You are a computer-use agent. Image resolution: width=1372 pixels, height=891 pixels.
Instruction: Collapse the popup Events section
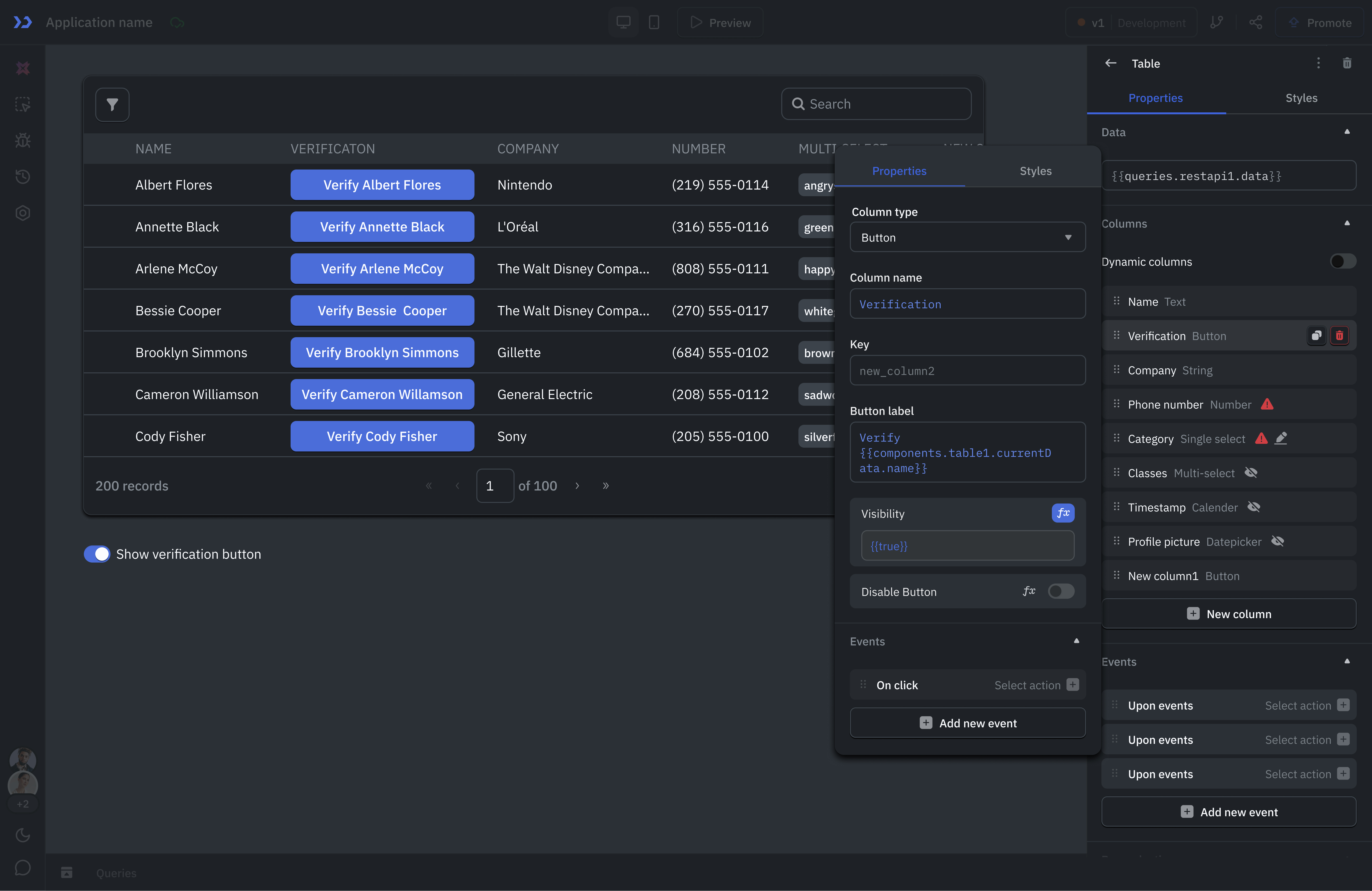(x=1076, y=641)
